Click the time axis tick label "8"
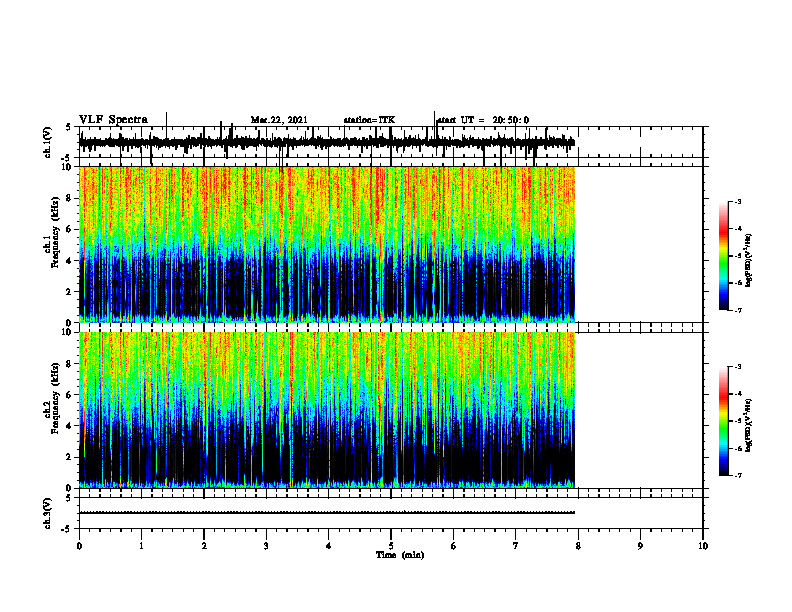Image resolution: width=792 pixels, height=612 pixels. click(x=578, y=546)
